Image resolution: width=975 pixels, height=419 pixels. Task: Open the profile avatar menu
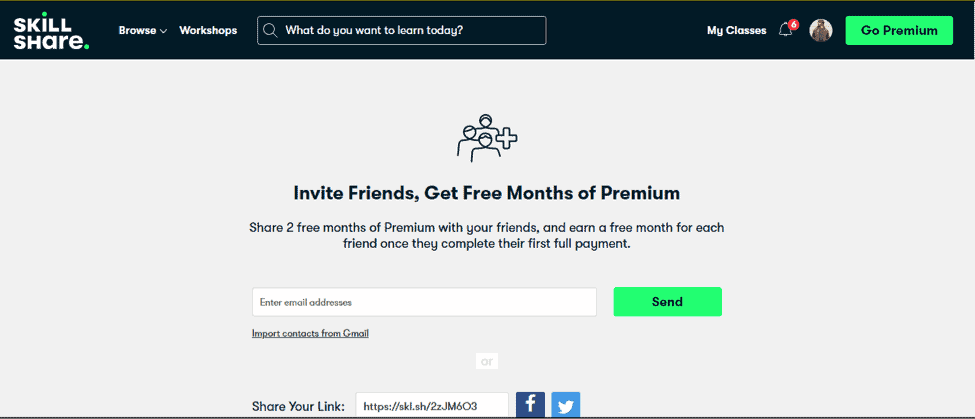pos(821,30)
